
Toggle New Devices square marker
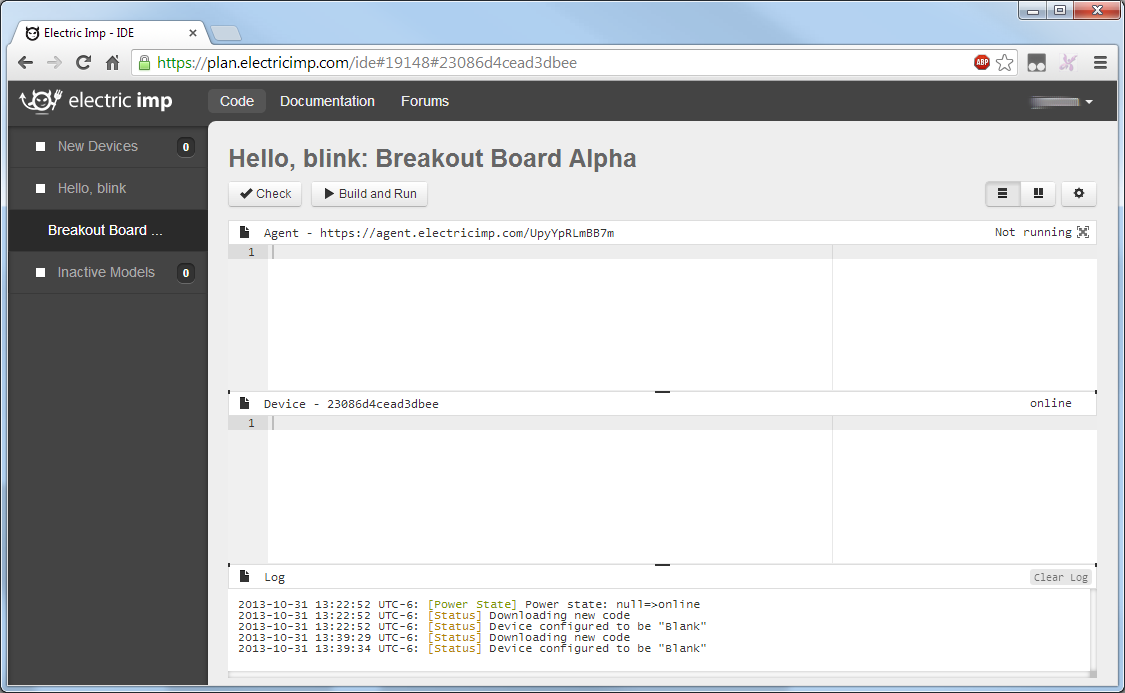tap(41, 146)
